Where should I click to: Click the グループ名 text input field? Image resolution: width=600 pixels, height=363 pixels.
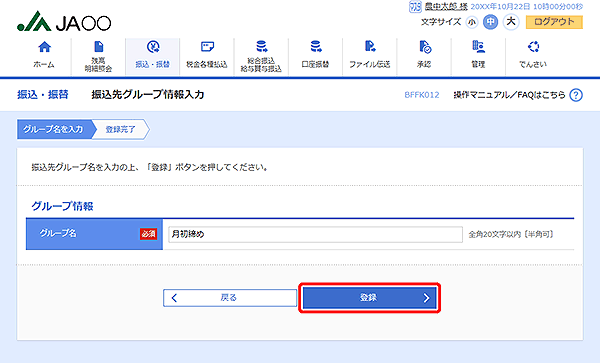pyautogui.click(x=315, y=234)
